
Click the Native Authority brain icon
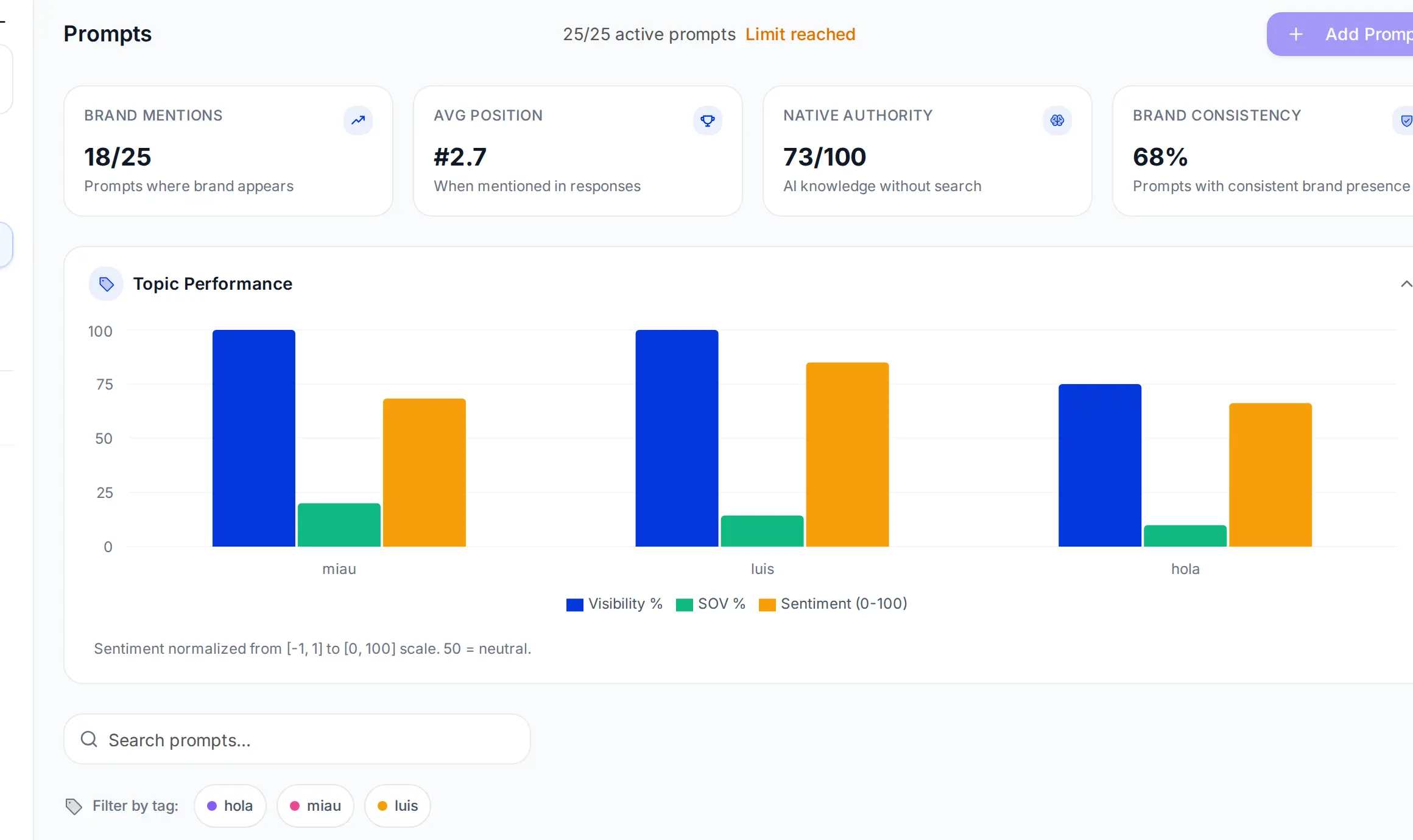tap(1057, 120)
